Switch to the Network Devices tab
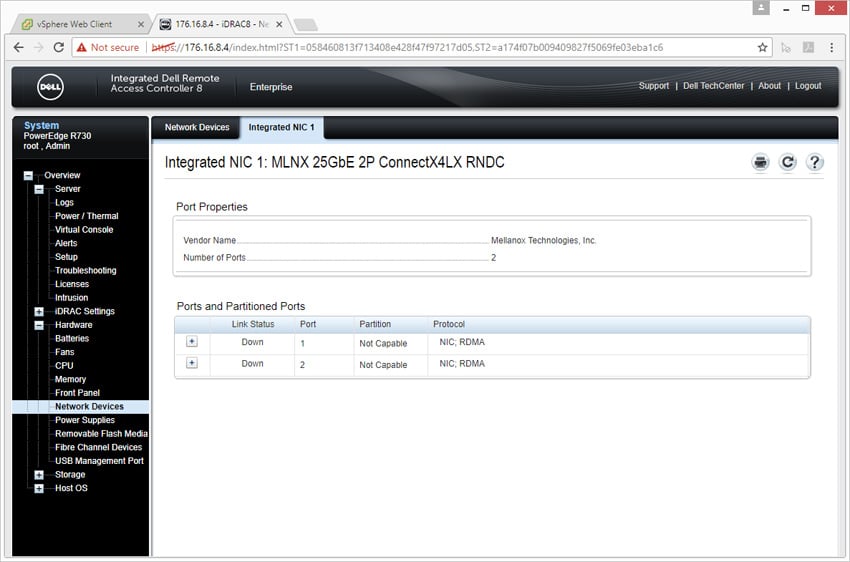Screen dimensions: 850x562 (197, 127)
